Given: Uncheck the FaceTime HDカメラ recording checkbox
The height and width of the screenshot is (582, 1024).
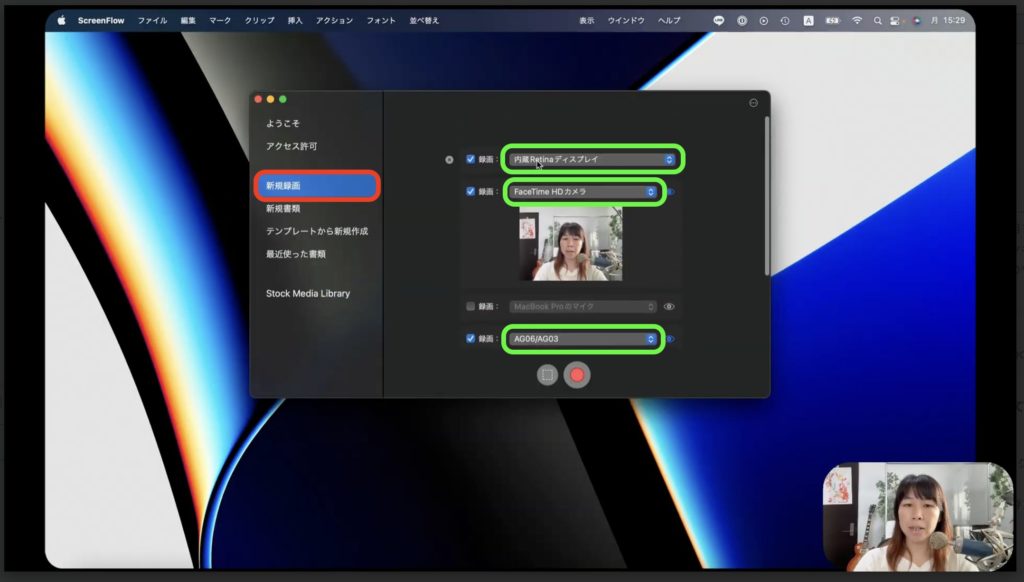Looking at the screenshot, I should coord(471,191).
